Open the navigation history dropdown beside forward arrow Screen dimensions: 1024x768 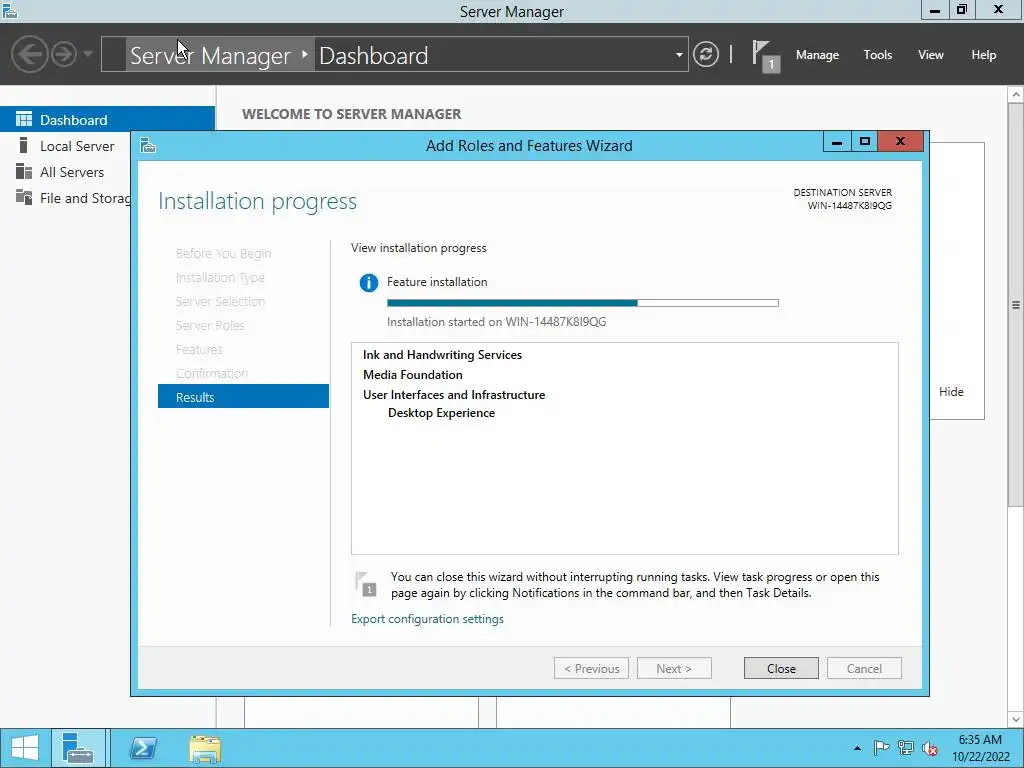(x=88, y=54)
